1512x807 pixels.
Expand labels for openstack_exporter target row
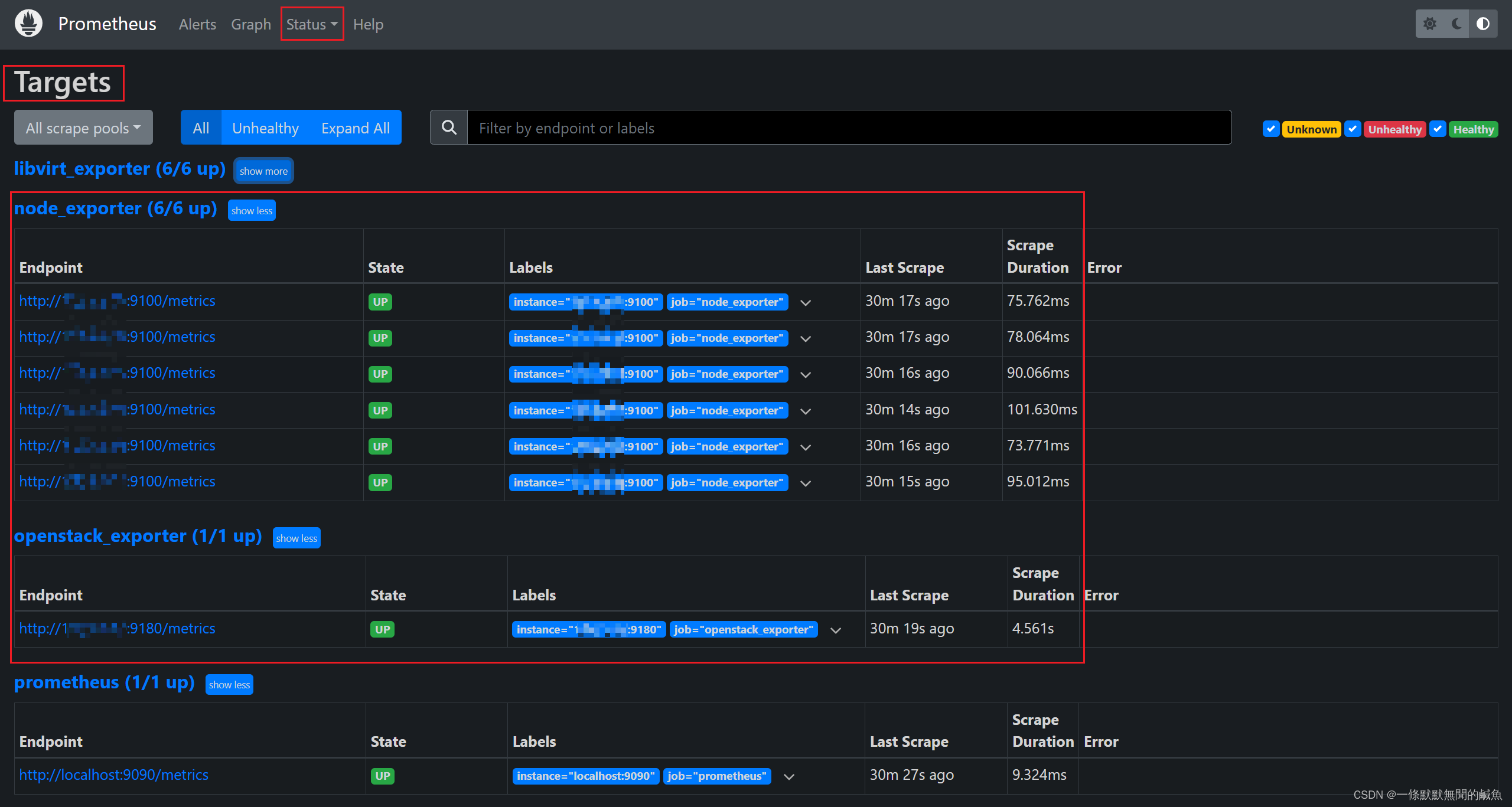pyautogui.click(x=836, y=630)
